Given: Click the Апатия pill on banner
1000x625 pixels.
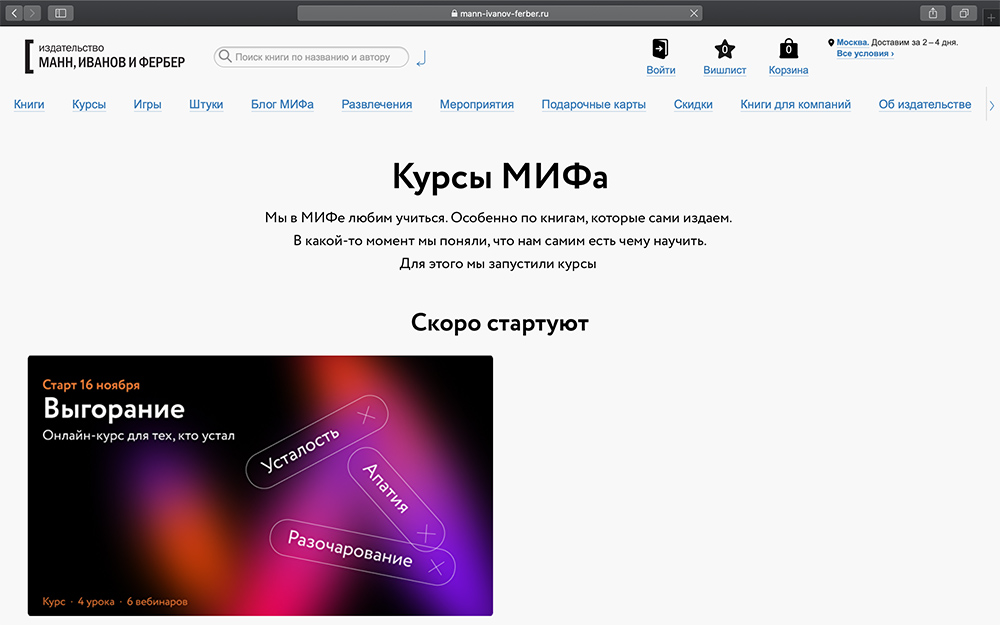Looking at the screenshot, I should pos(396,498).
